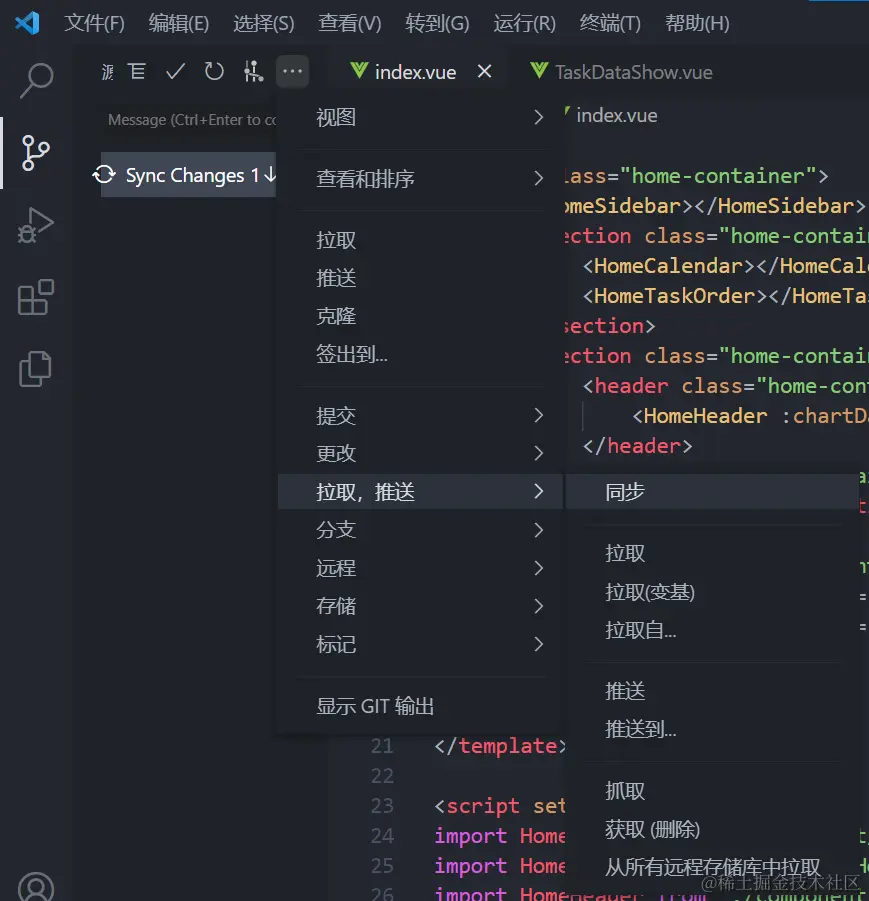Choose 推送 in the main menu
This screenshot has width=869, height=901.
420,278
